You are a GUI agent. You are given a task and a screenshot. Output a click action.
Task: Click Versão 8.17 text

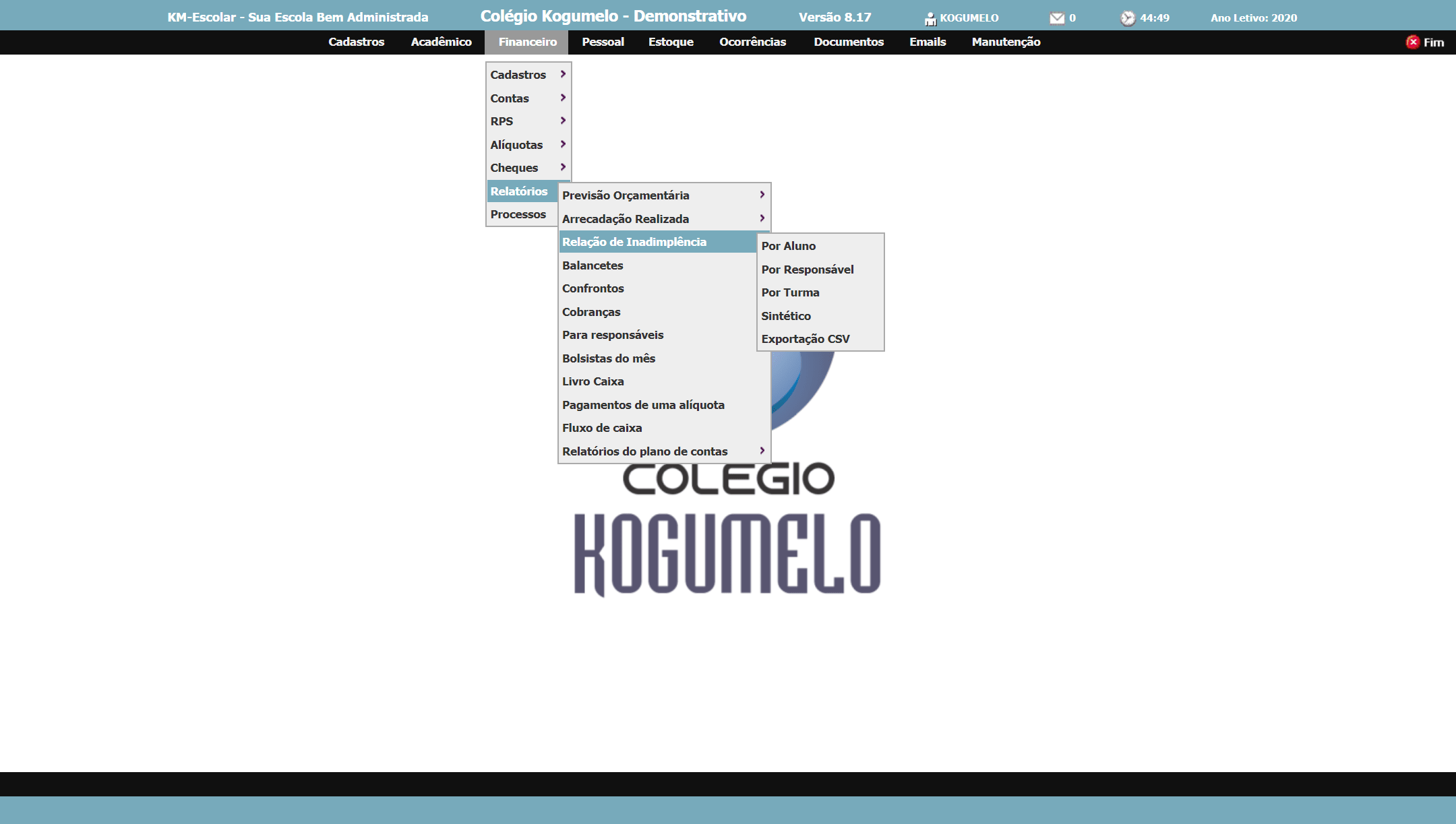pos(835,18)
